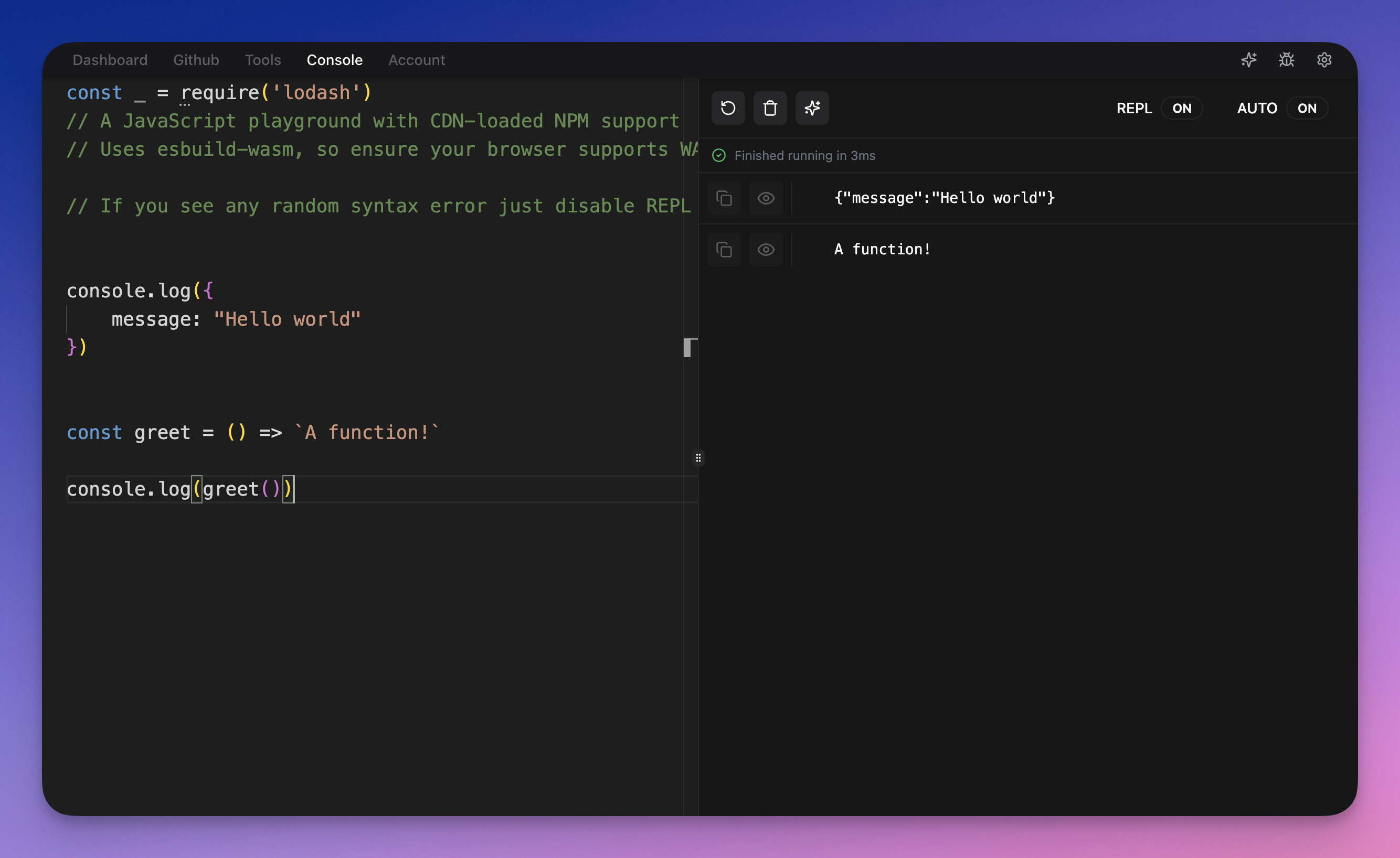Click the green success check icon
Image resolution: width=1400 pixels, height=858 pixels.
point(719,156)
